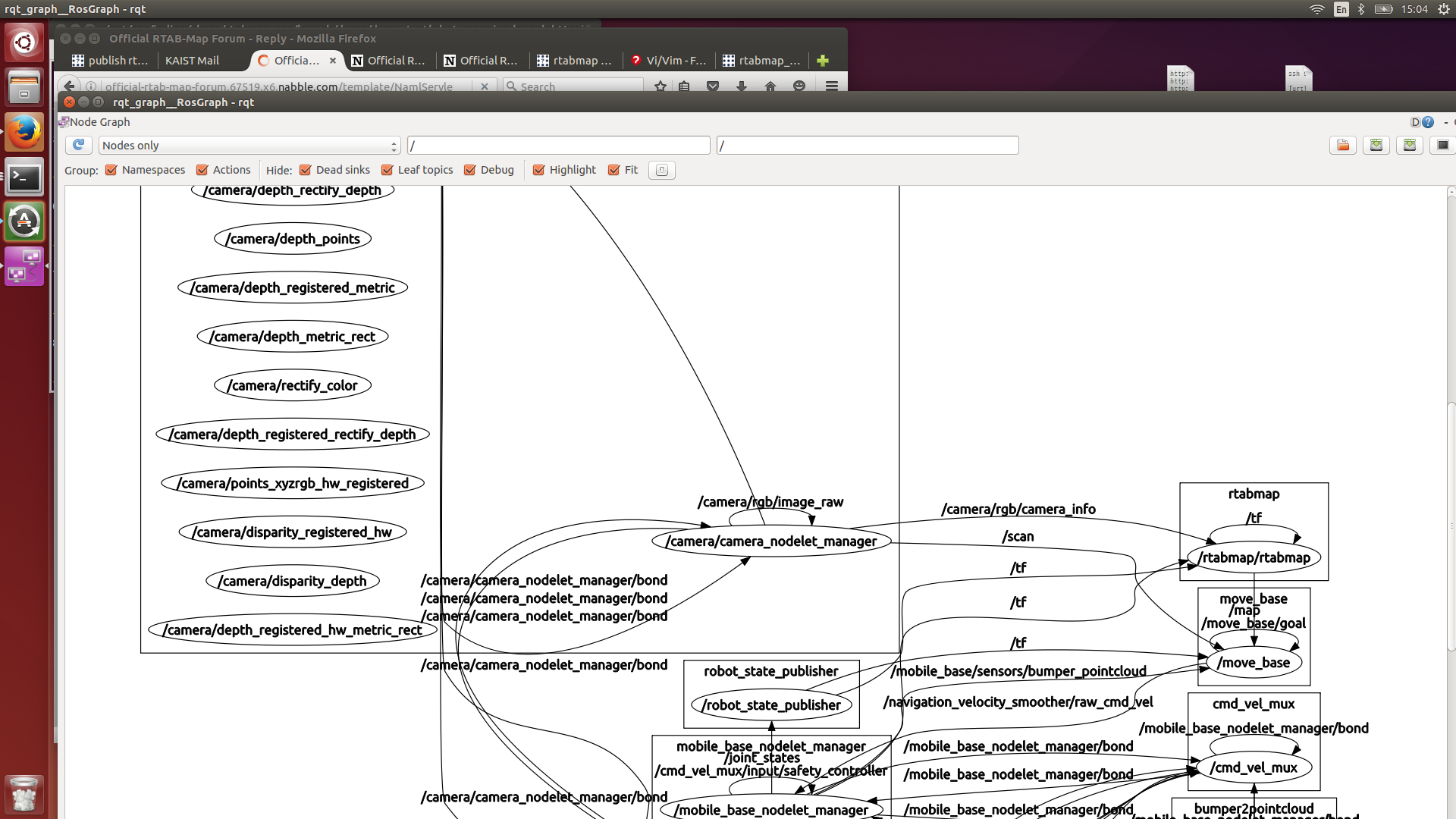Open the system gear menu in top panel

(x=1444, y=9)
